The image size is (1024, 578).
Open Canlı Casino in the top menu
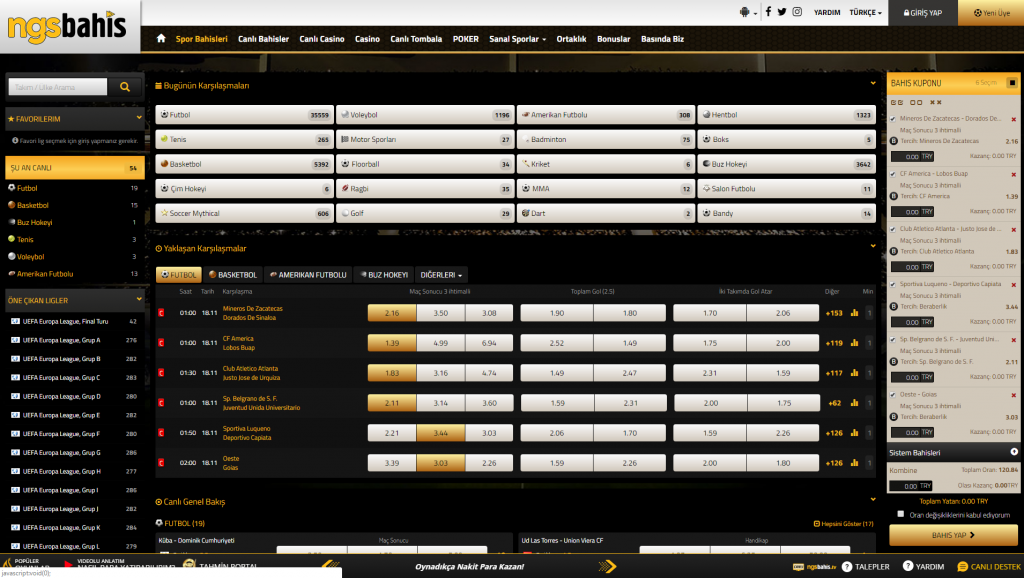click(x=321, y=39)
